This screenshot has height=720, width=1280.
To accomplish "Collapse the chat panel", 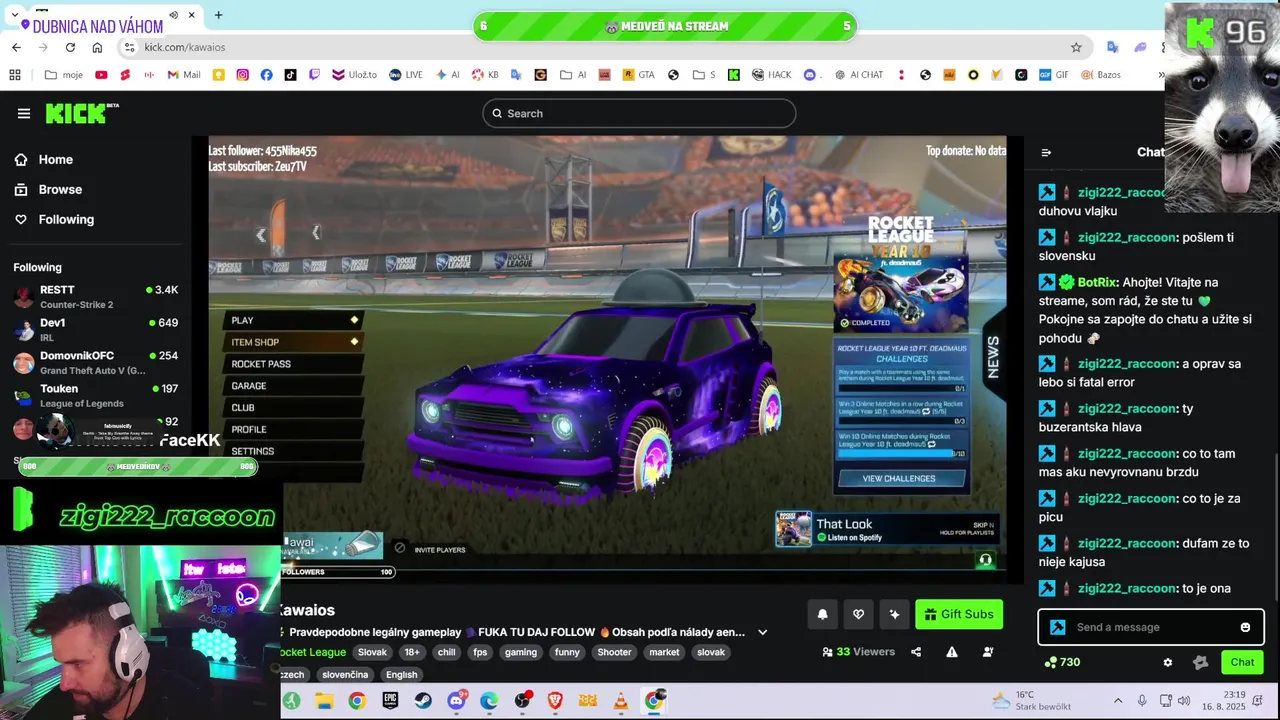I will tap(1046, 153).
